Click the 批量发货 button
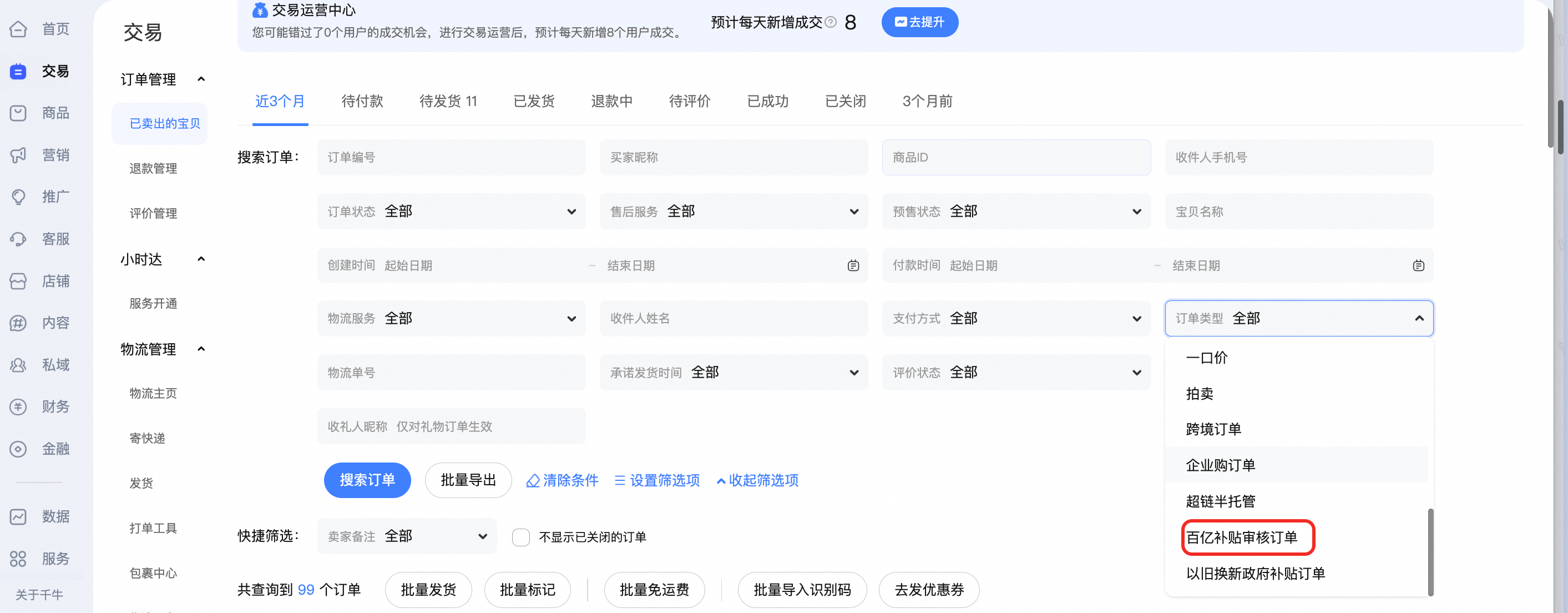This screenshot has height=613, width=1568. pos(428,590)
